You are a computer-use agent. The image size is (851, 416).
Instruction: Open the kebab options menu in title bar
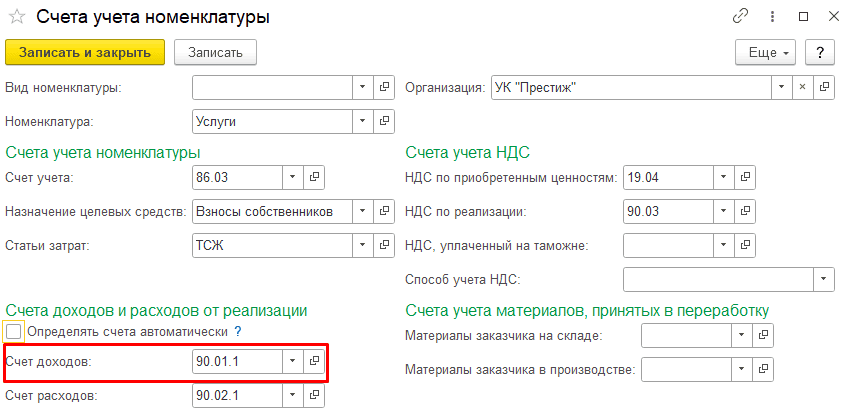(x=772, y=17)
